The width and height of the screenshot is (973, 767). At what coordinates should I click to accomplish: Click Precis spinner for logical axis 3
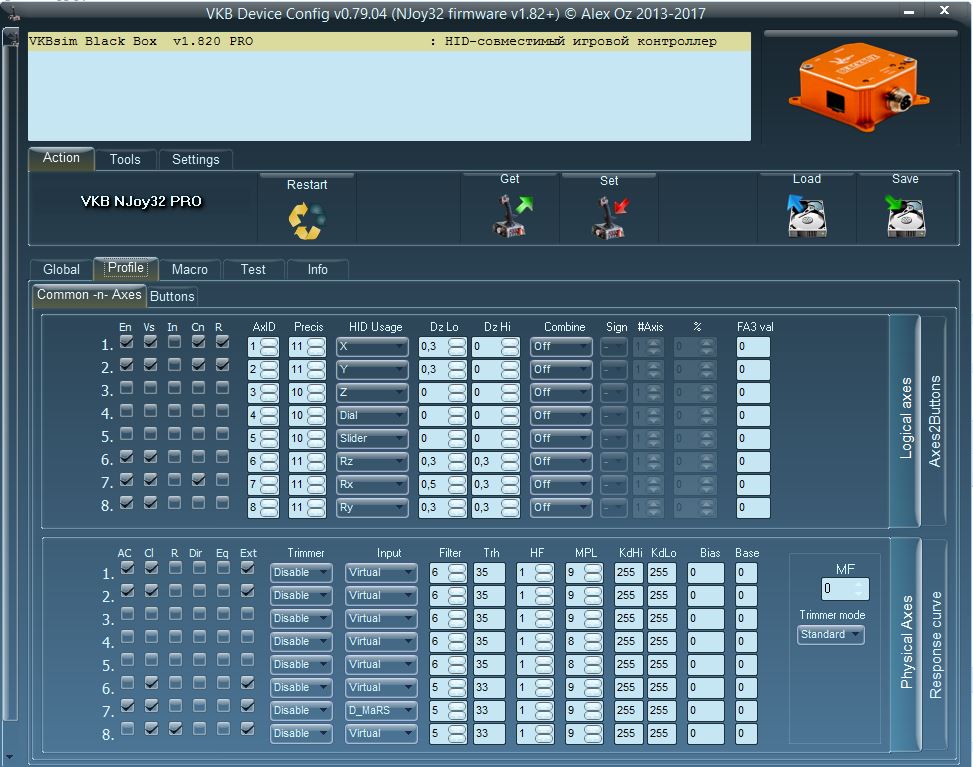point(316,393)
